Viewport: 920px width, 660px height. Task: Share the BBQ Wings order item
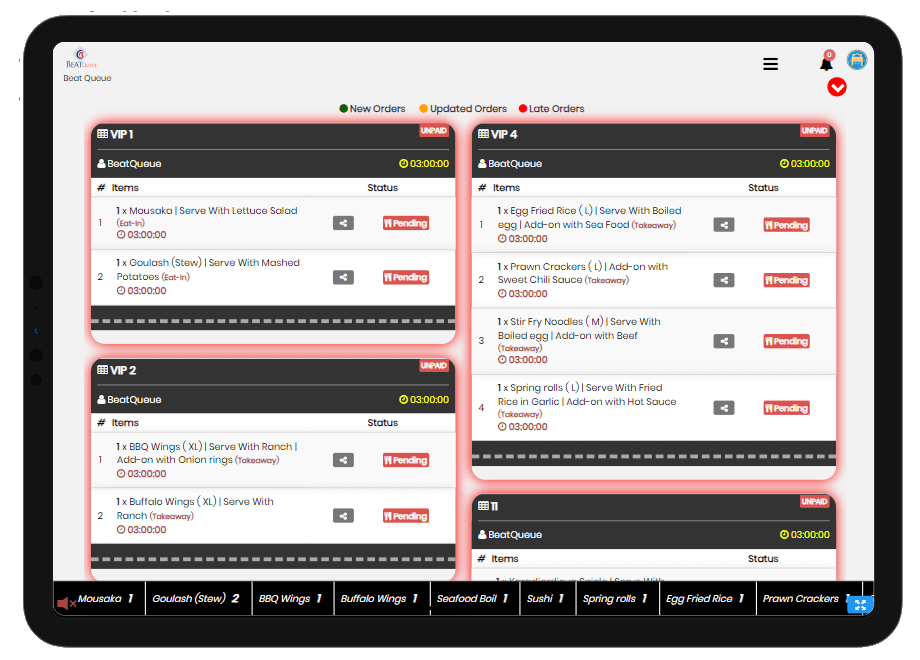click(343, 460)
